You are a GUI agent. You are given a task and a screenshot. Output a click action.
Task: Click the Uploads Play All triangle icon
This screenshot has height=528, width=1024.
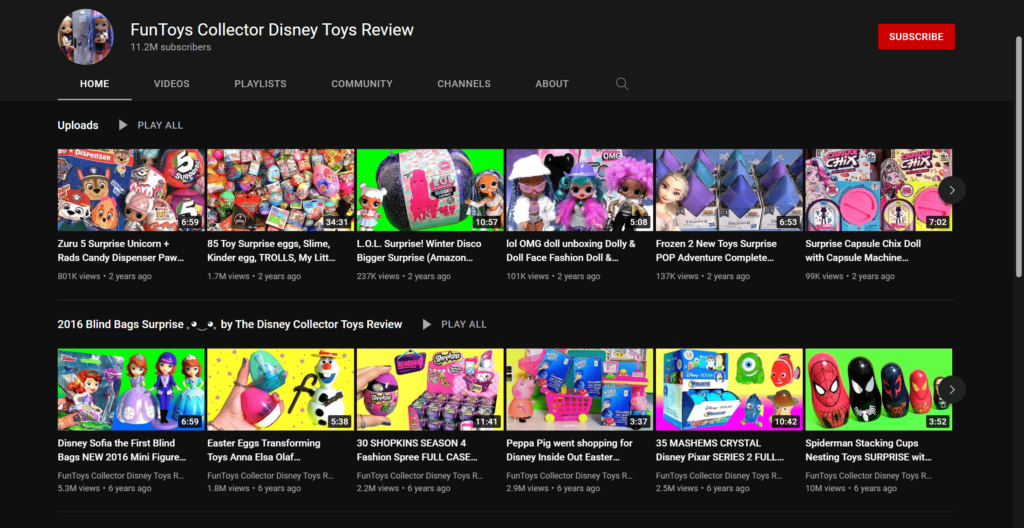pyautogui.click(x=123, y=125)
